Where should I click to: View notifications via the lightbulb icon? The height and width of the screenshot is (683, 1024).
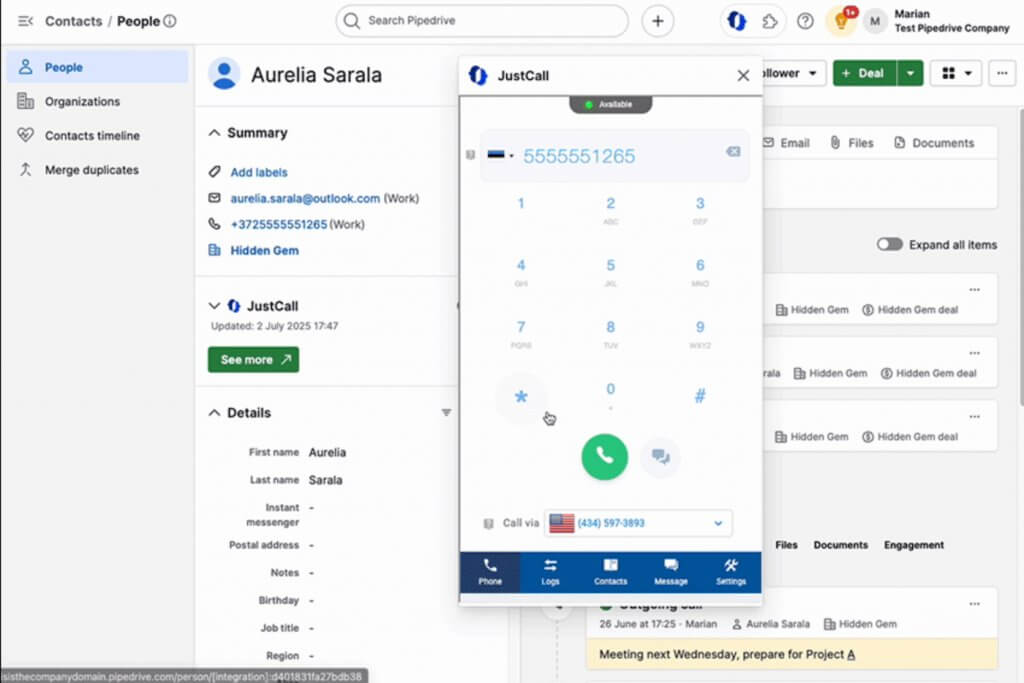click(x=843, y=21)
